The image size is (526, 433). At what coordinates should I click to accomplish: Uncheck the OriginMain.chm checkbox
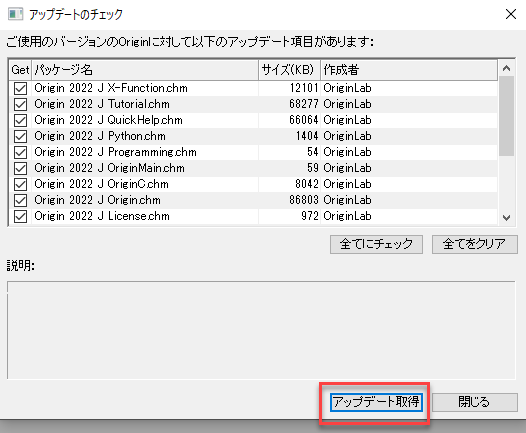[20, 168]
